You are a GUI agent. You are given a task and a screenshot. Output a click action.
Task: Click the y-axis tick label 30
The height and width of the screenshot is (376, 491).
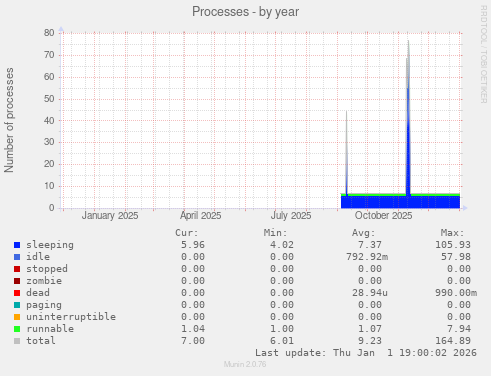pyautogui.click(x=49, y=142)
